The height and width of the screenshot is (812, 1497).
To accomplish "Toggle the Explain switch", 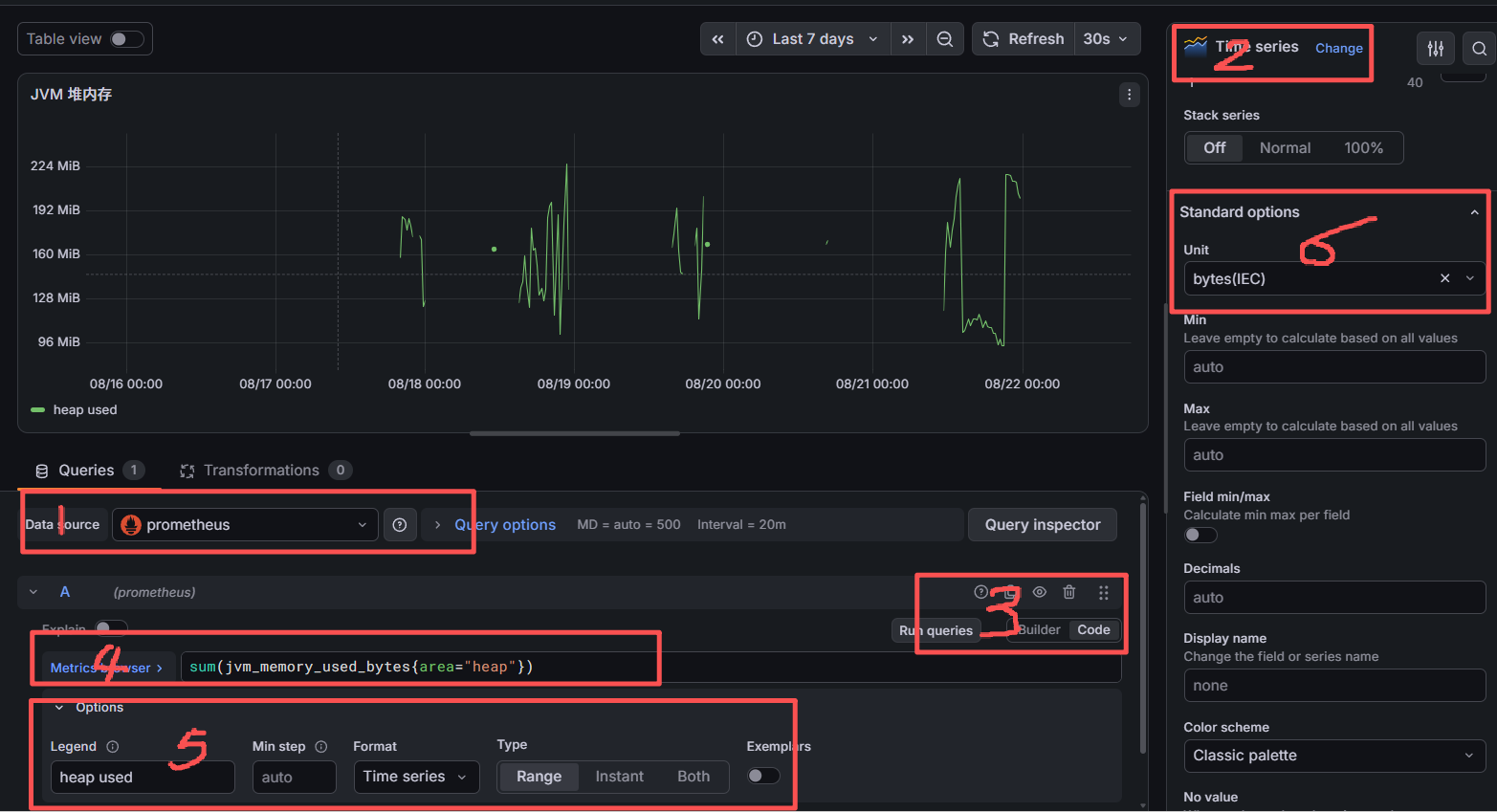I will tap(111, 628).
